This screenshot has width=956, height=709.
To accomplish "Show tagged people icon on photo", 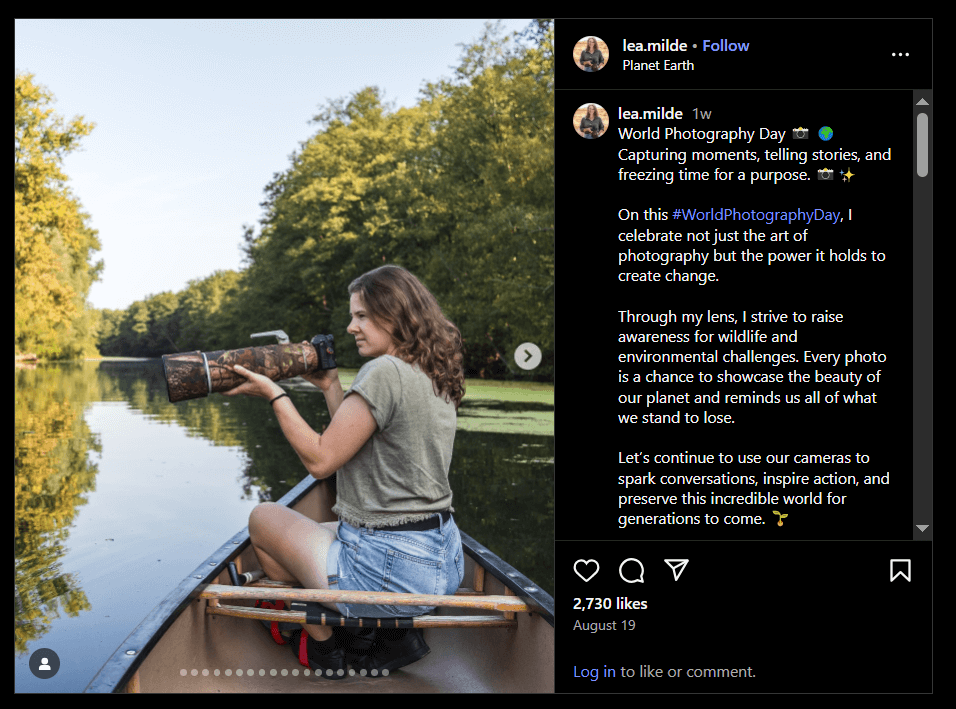I will (44, 663).
